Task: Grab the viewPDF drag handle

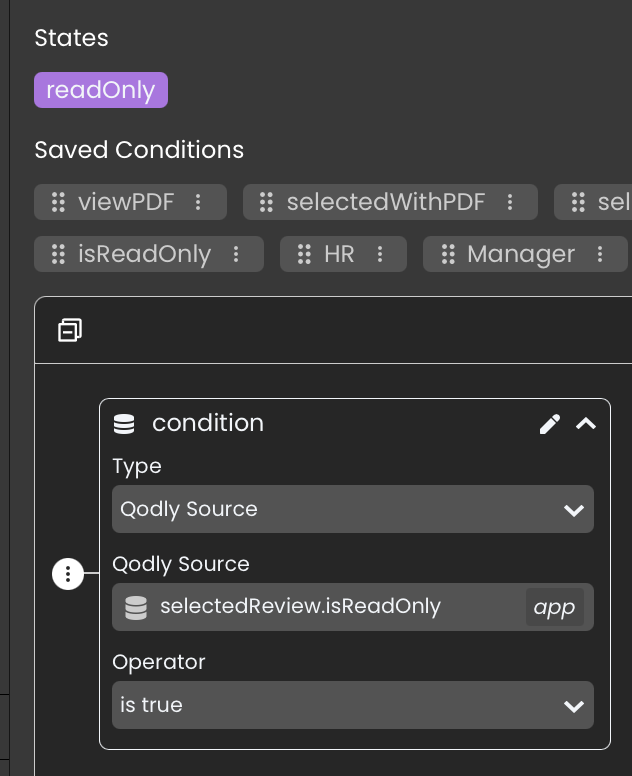Action: pyautogui.click(x=58, y=202)
